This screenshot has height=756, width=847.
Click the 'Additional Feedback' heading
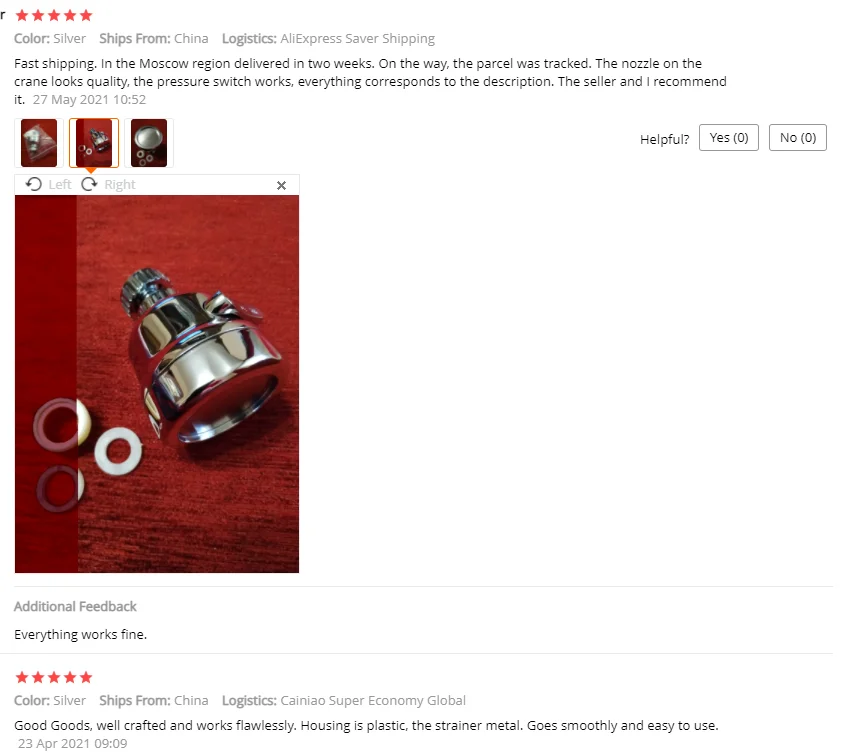pos(75,606)
